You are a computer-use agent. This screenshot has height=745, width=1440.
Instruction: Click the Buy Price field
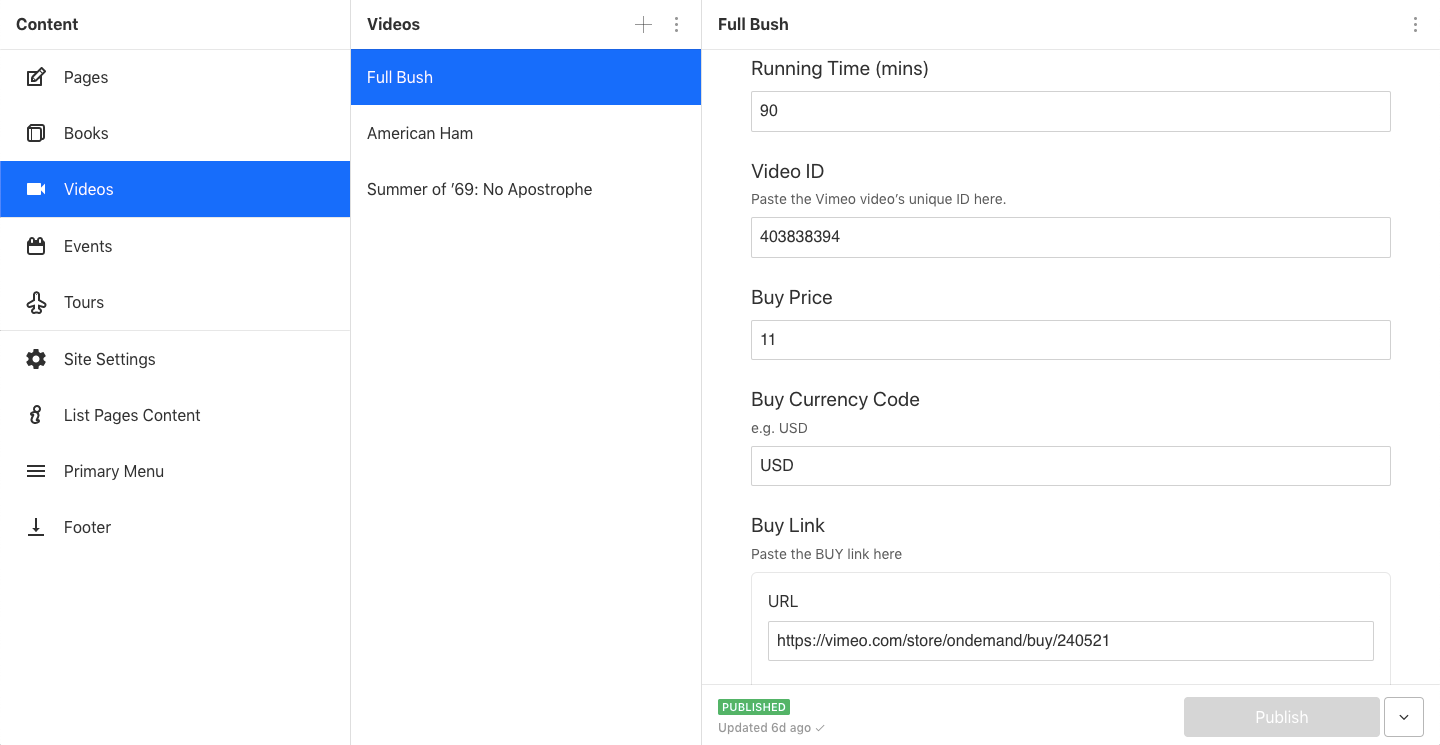pos(1071,340)
